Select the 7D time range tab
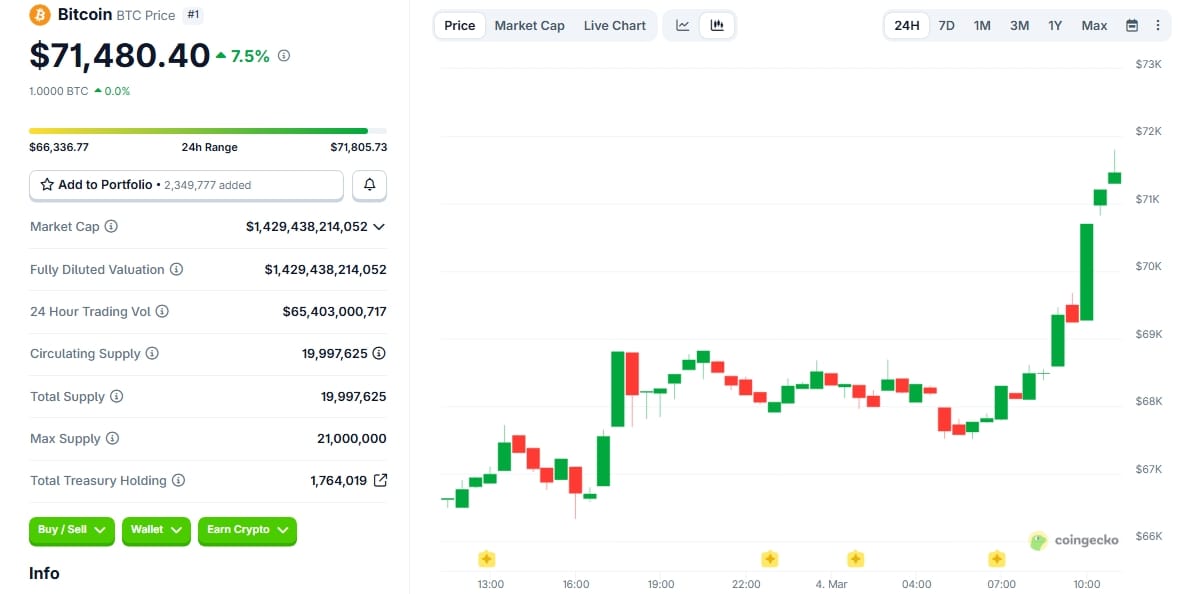 (x=946, y=25)
